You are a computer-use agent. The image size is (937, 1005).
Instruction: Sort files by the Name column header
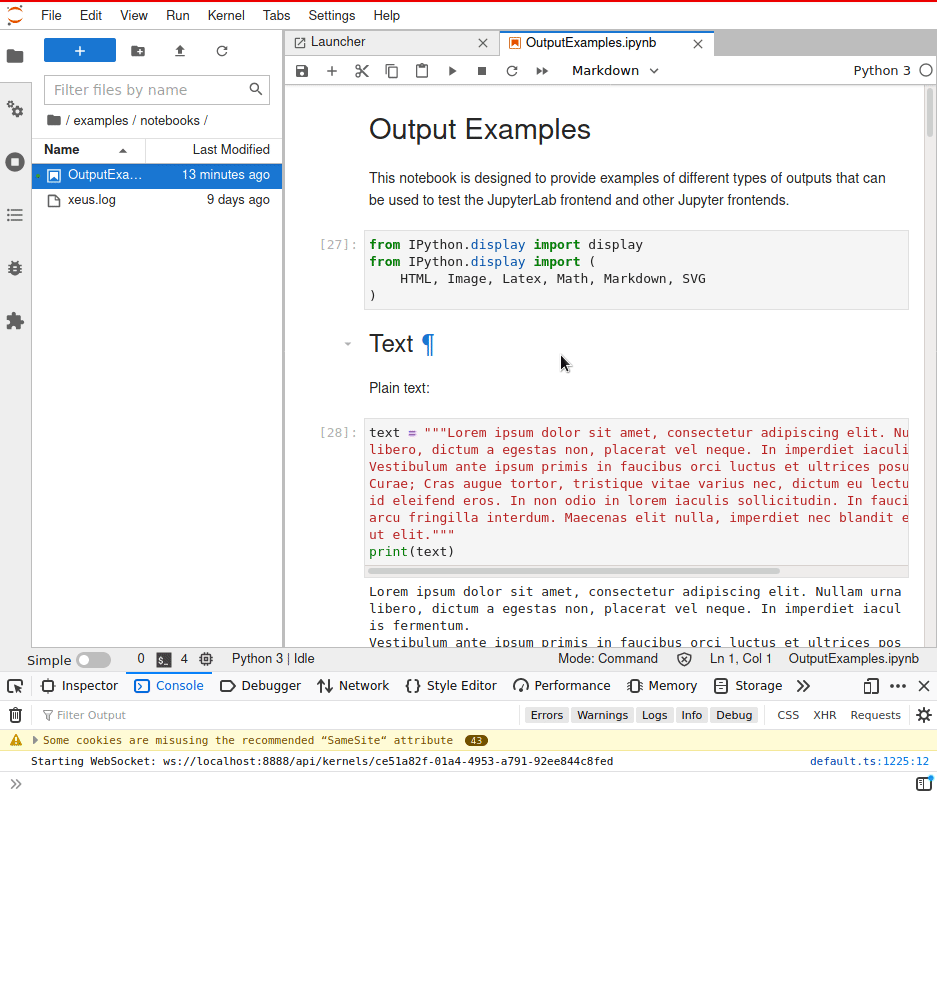tap(88, 150)
